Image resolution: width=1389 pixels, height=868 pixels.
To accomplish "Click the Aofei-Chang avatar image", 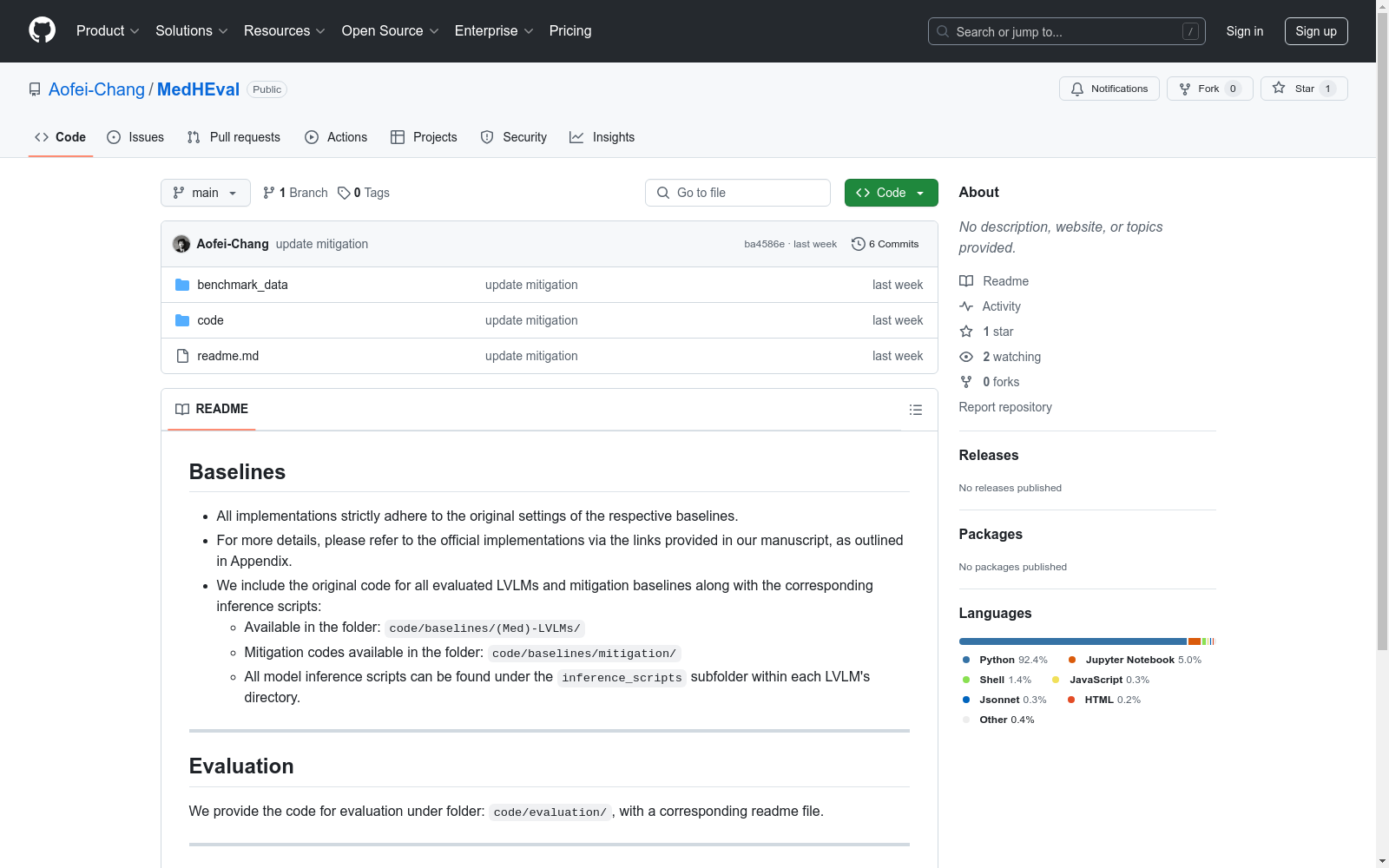I will [181, 244].
